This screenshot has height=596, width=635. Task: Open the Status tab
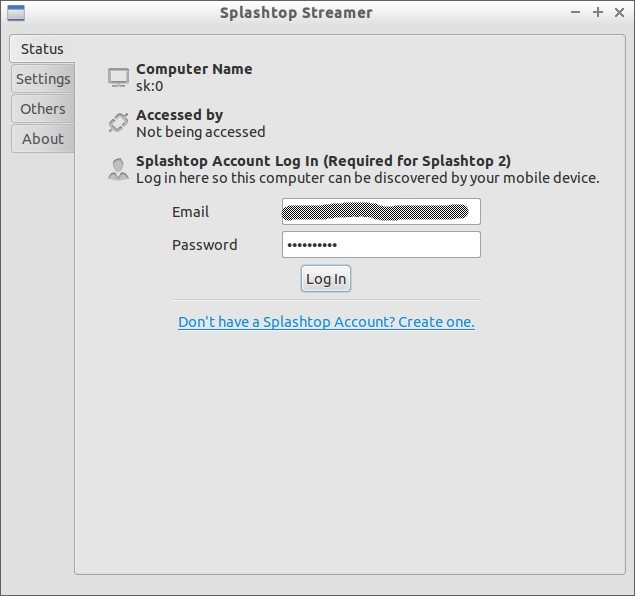pyautogui.click(x=42, y=49)
